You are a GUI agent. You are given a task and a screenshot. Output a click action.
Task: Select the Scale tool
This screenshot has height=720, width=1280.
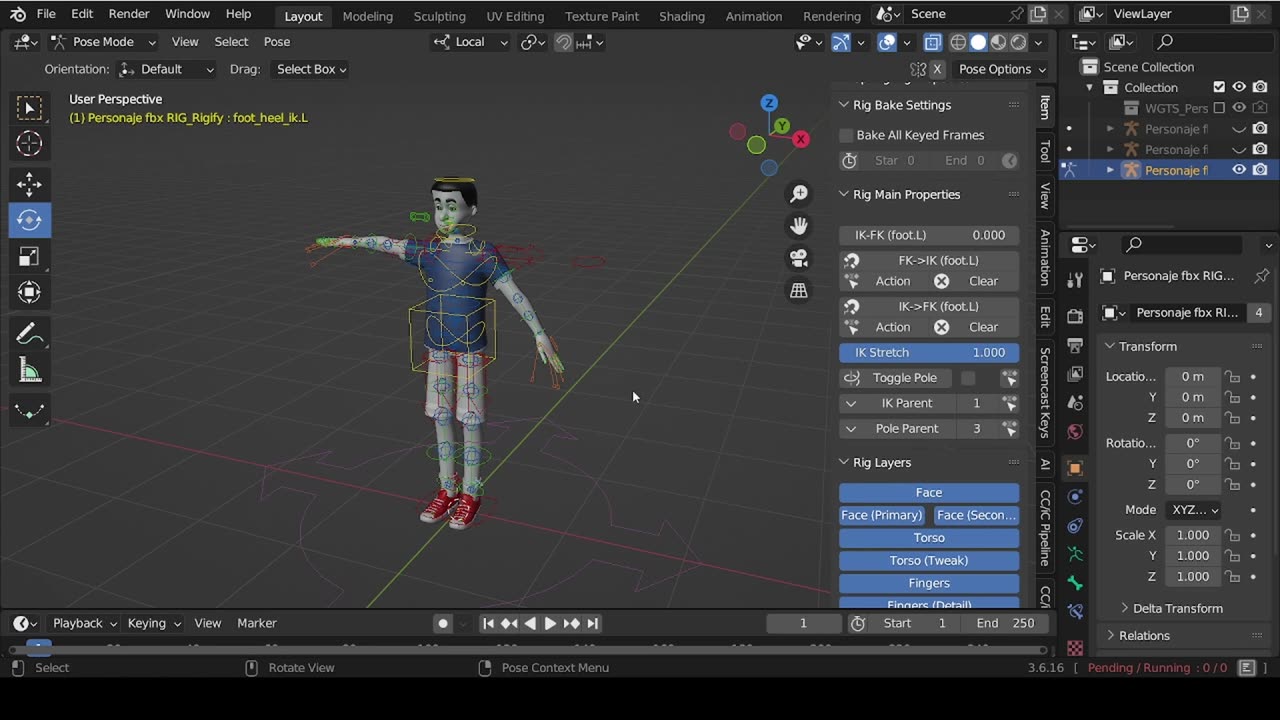[29, 256]
